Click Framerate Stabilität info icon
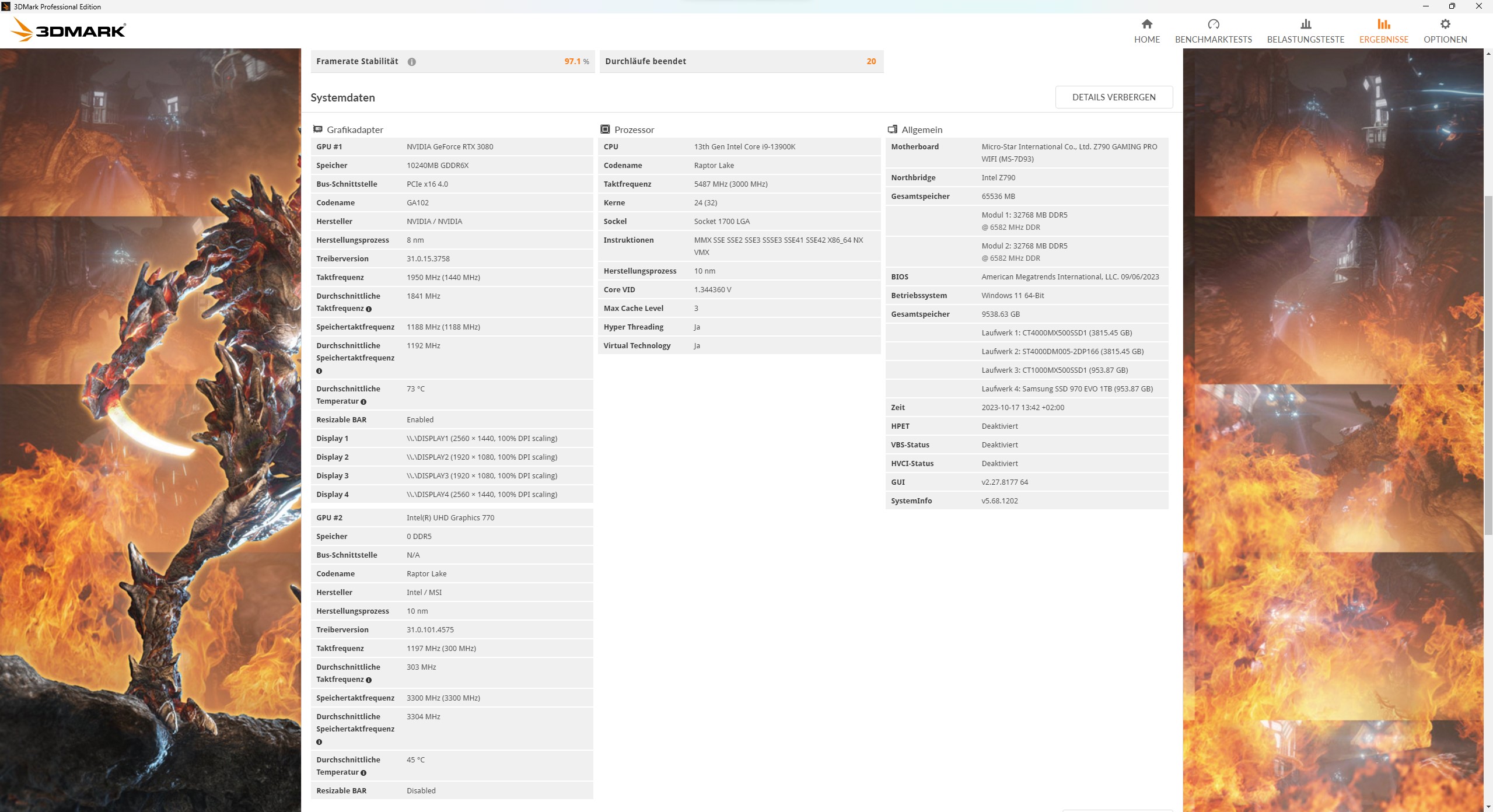This screenshot has height=812, width=1493. coord(411,62)
